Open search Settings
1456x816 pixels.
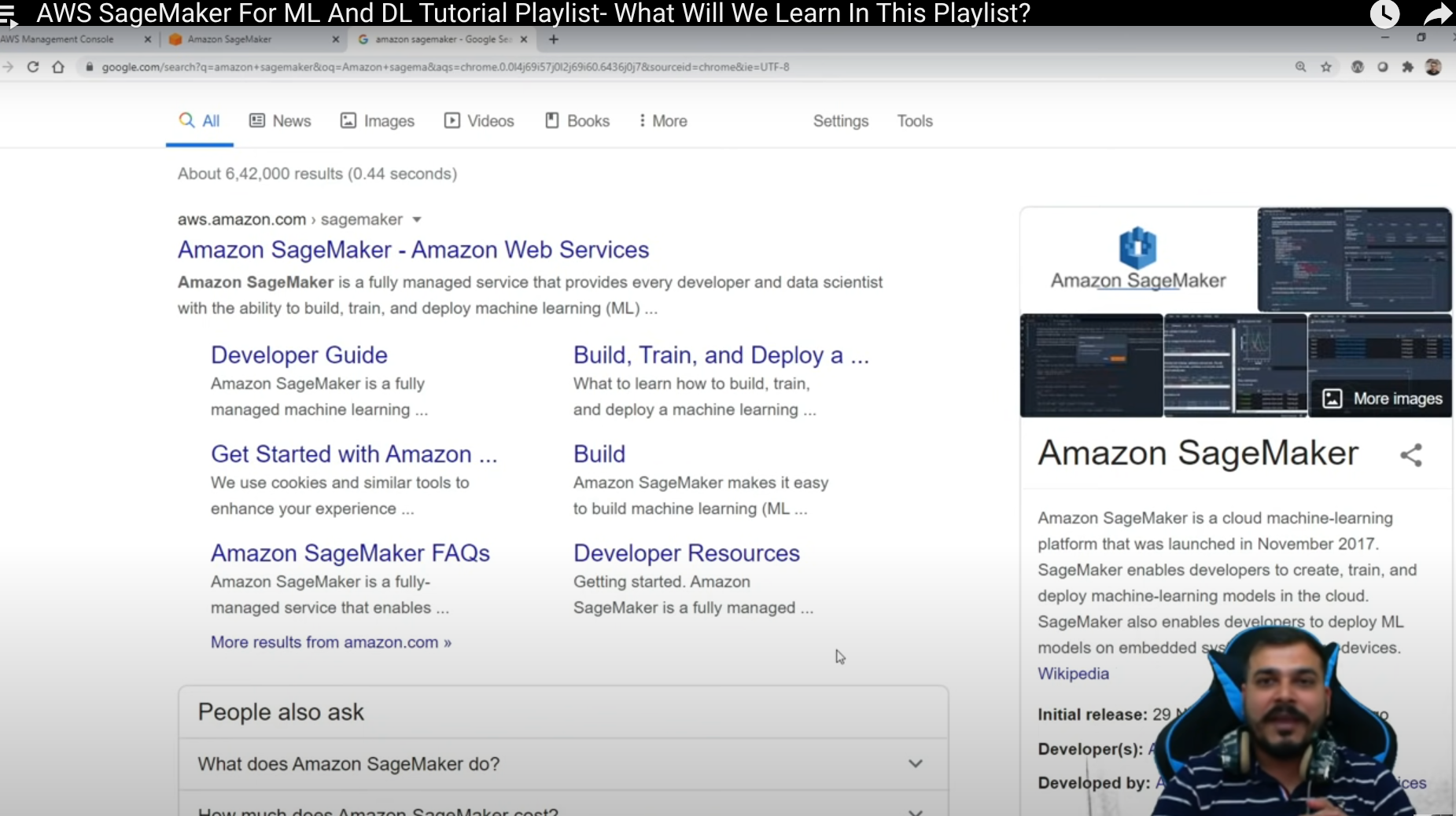point(841,121)
